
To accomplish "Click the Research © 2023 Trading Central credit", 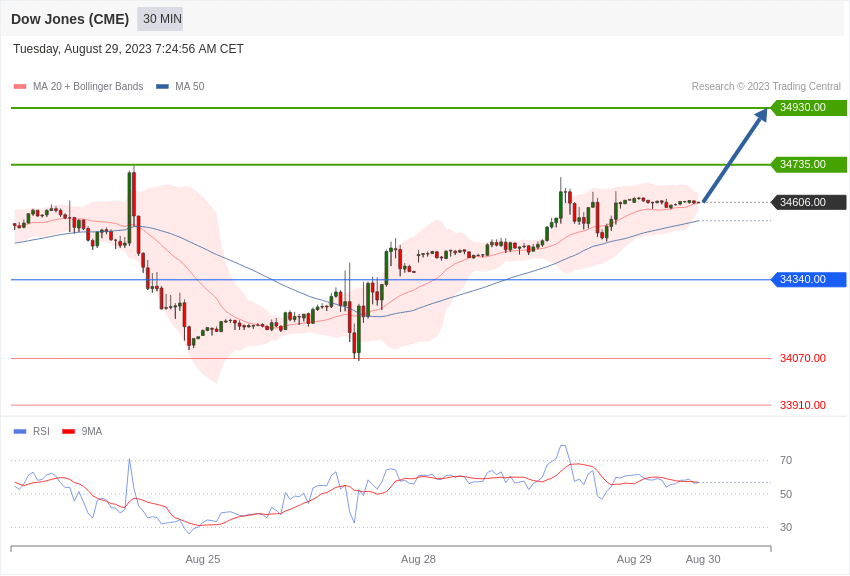I will [766, 87].
